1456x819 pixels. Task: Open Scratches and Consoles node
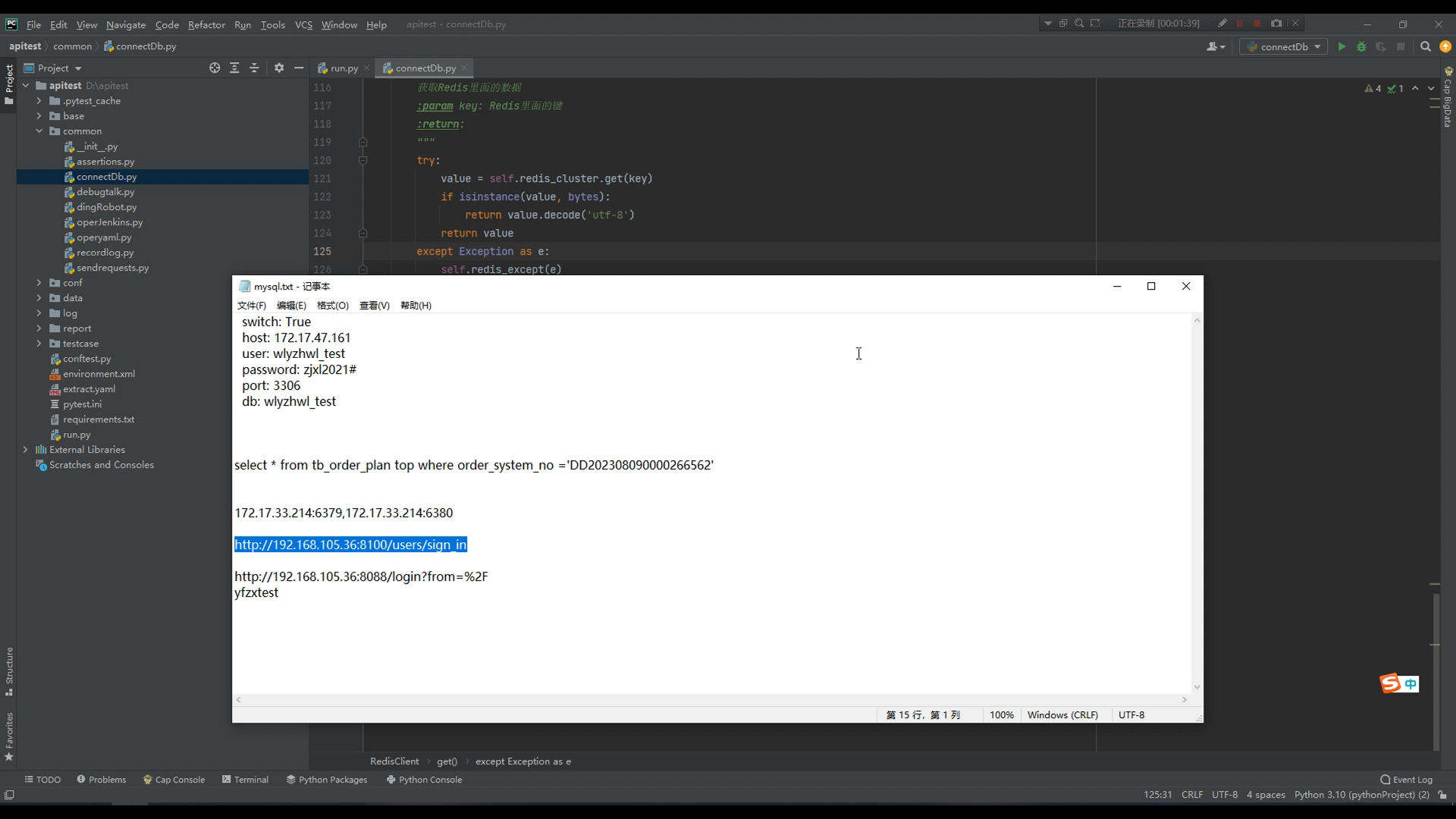(101, 465)
